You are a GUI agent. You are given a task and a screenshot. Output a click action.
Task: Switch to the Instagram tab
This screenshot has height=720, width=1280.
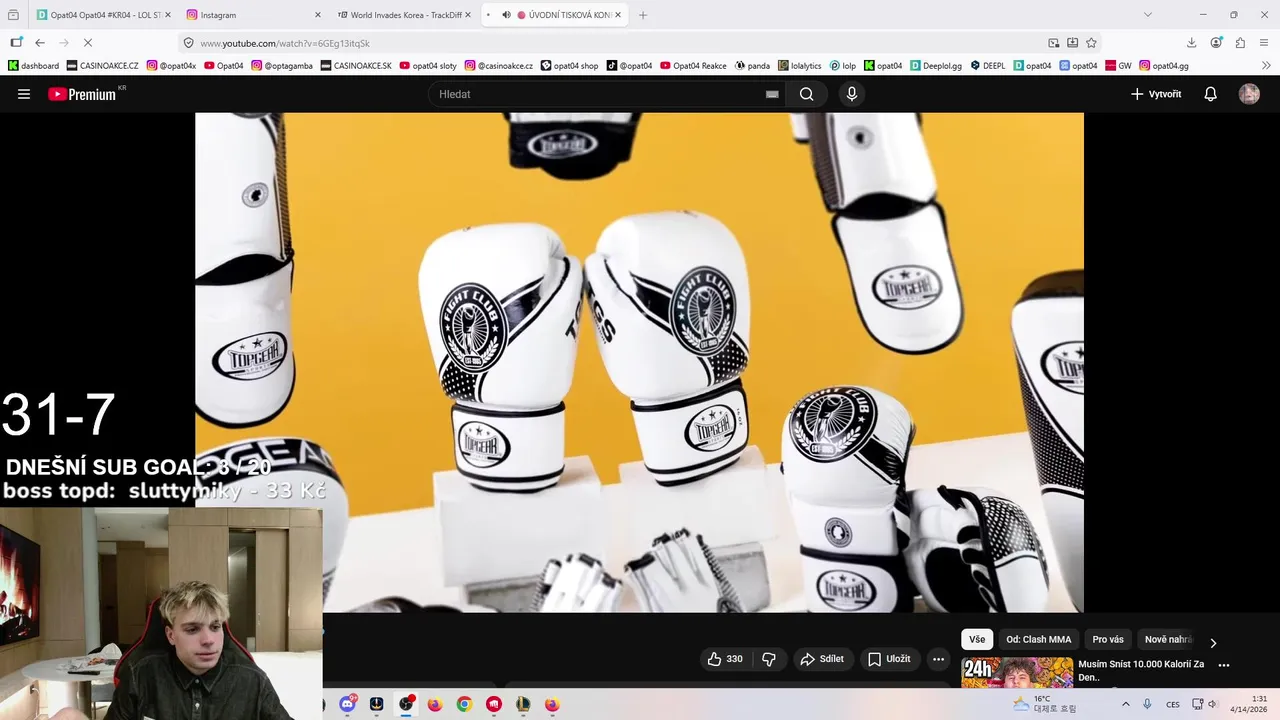254,15
